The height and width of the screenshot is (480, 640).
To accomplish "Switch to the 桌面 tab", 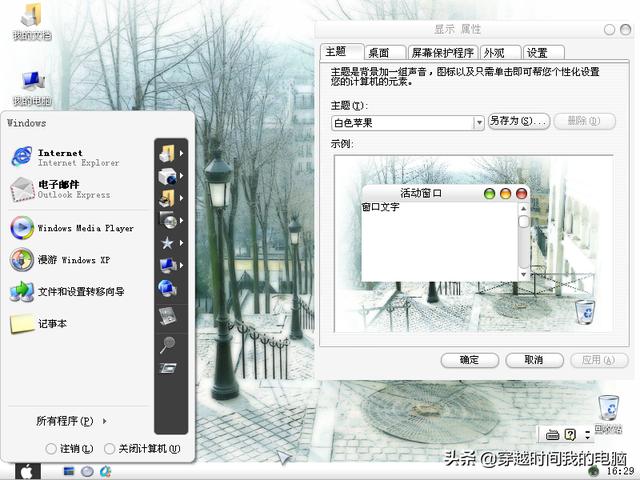I will coord(385,53).
